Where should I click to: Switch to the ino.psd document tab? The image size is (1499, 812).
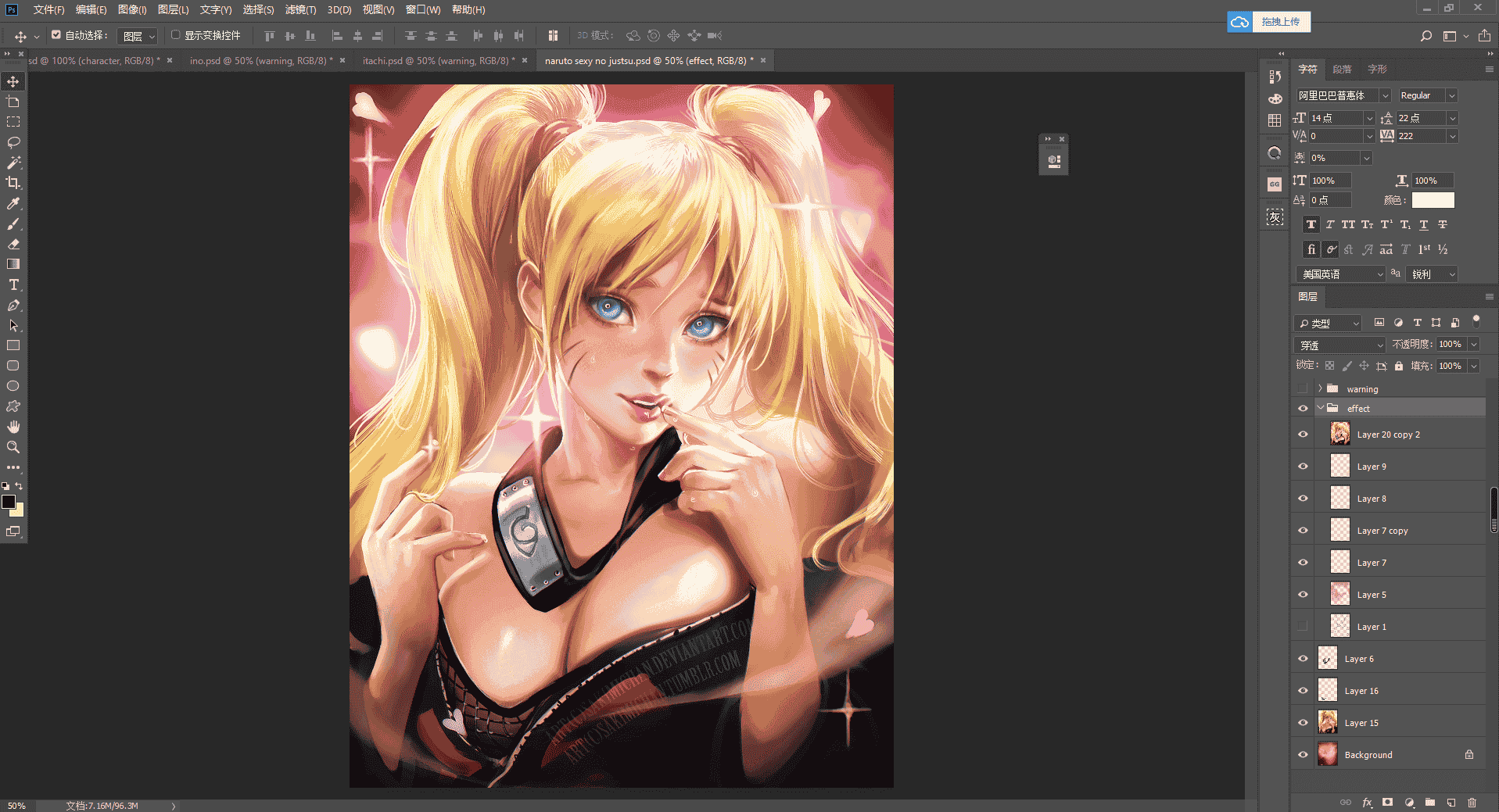point(261,60)
